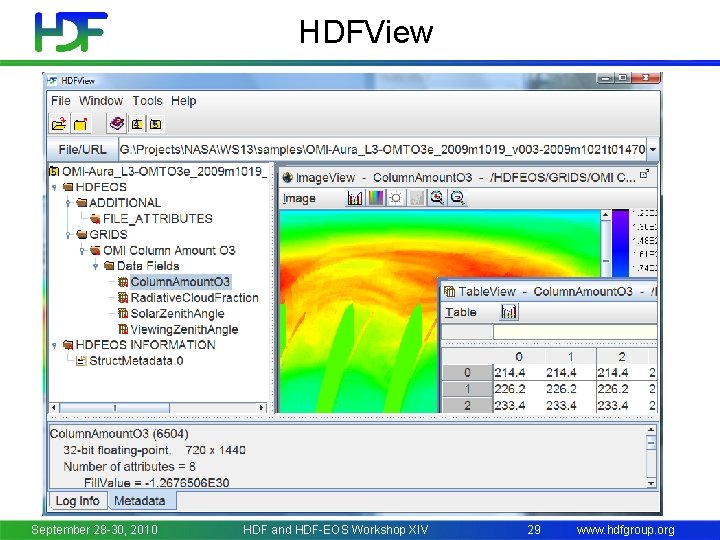Click tree panel scroll right arrow

point(261,407)
